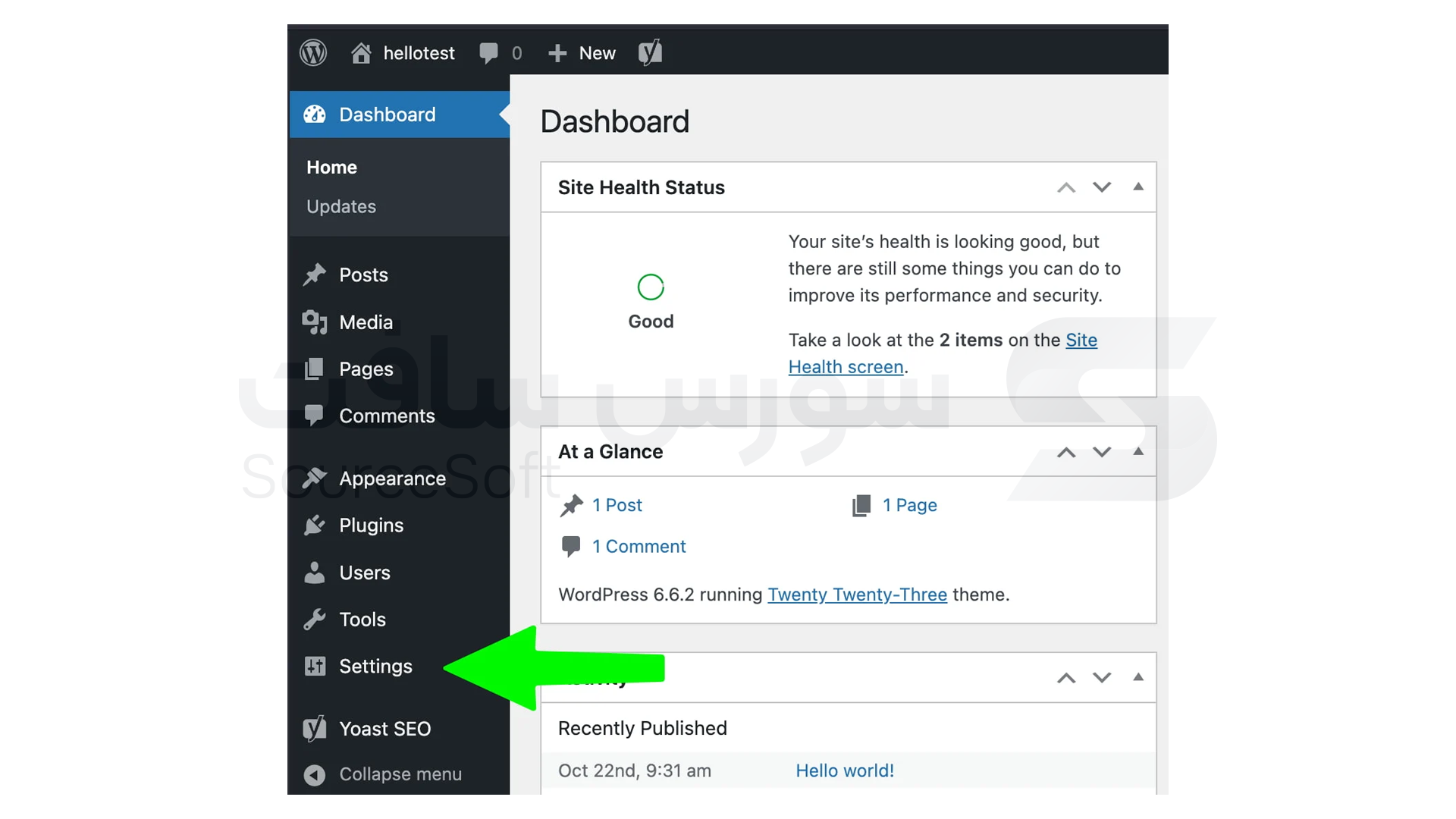Click the 1 Comment link
This screenshot has height=819, width=1456.
tap(639, 547)
